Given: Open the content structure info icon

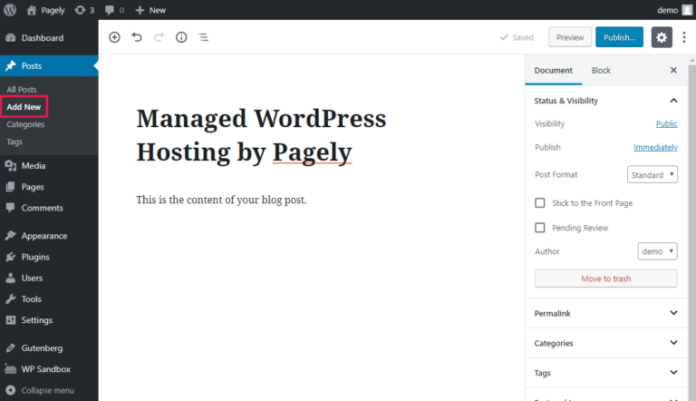Looking at the screenshot, I should pos(181,37).
